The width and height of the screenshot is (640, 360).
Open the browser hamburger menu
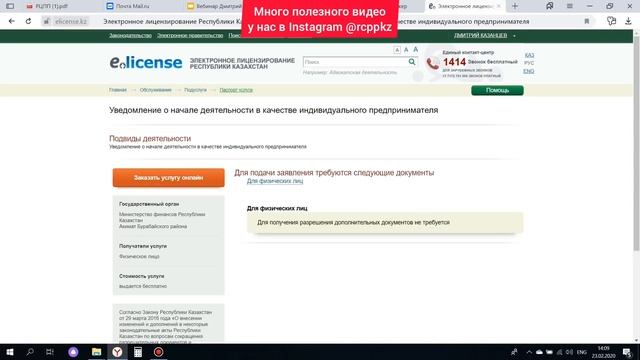click(569, 6)
